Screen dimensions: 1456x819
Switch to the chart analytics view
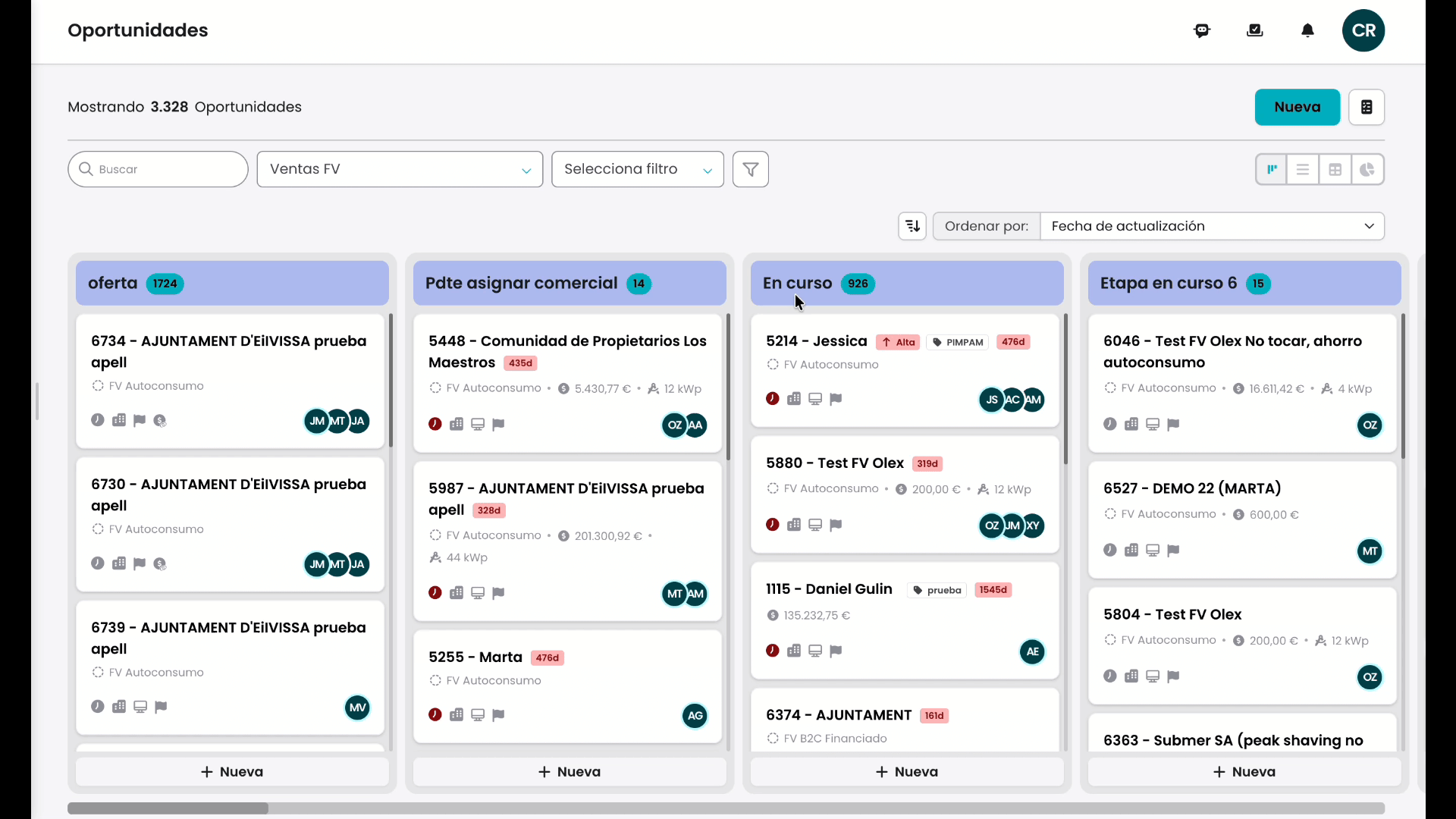point(1367,169)
